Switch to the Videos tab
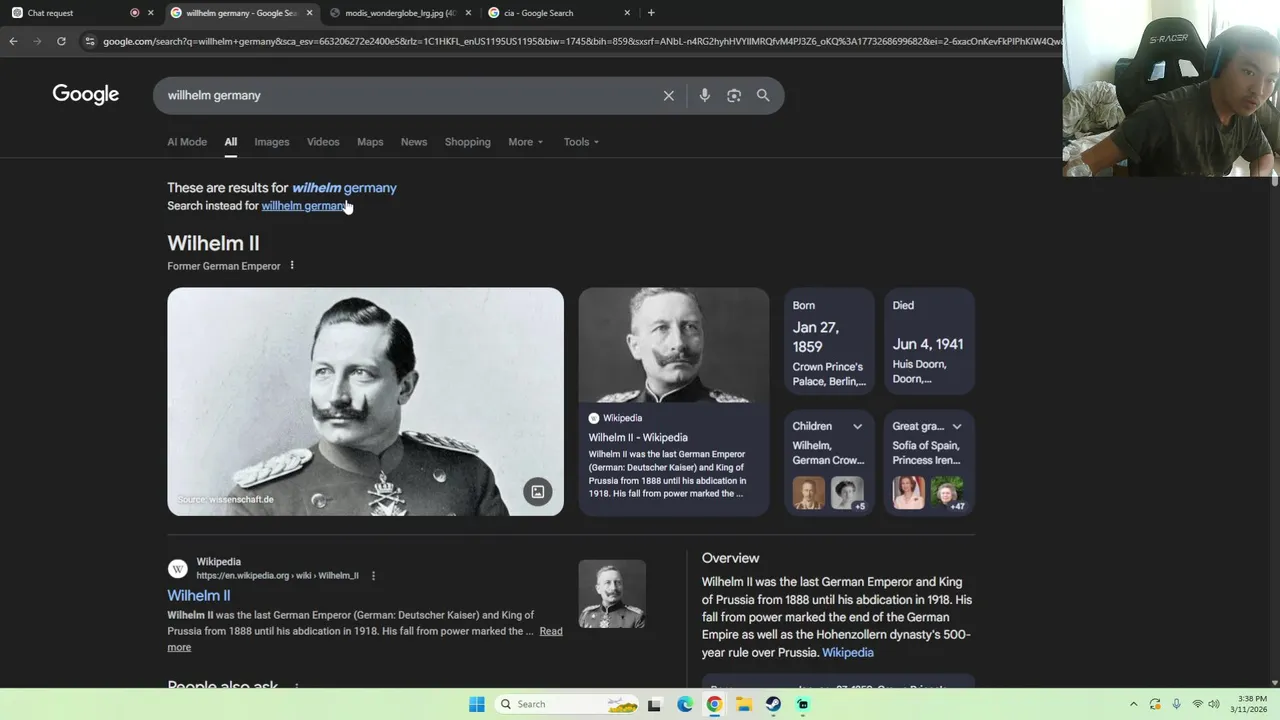The width and height of the screenshot is (1280, 720). click(323, 142)
